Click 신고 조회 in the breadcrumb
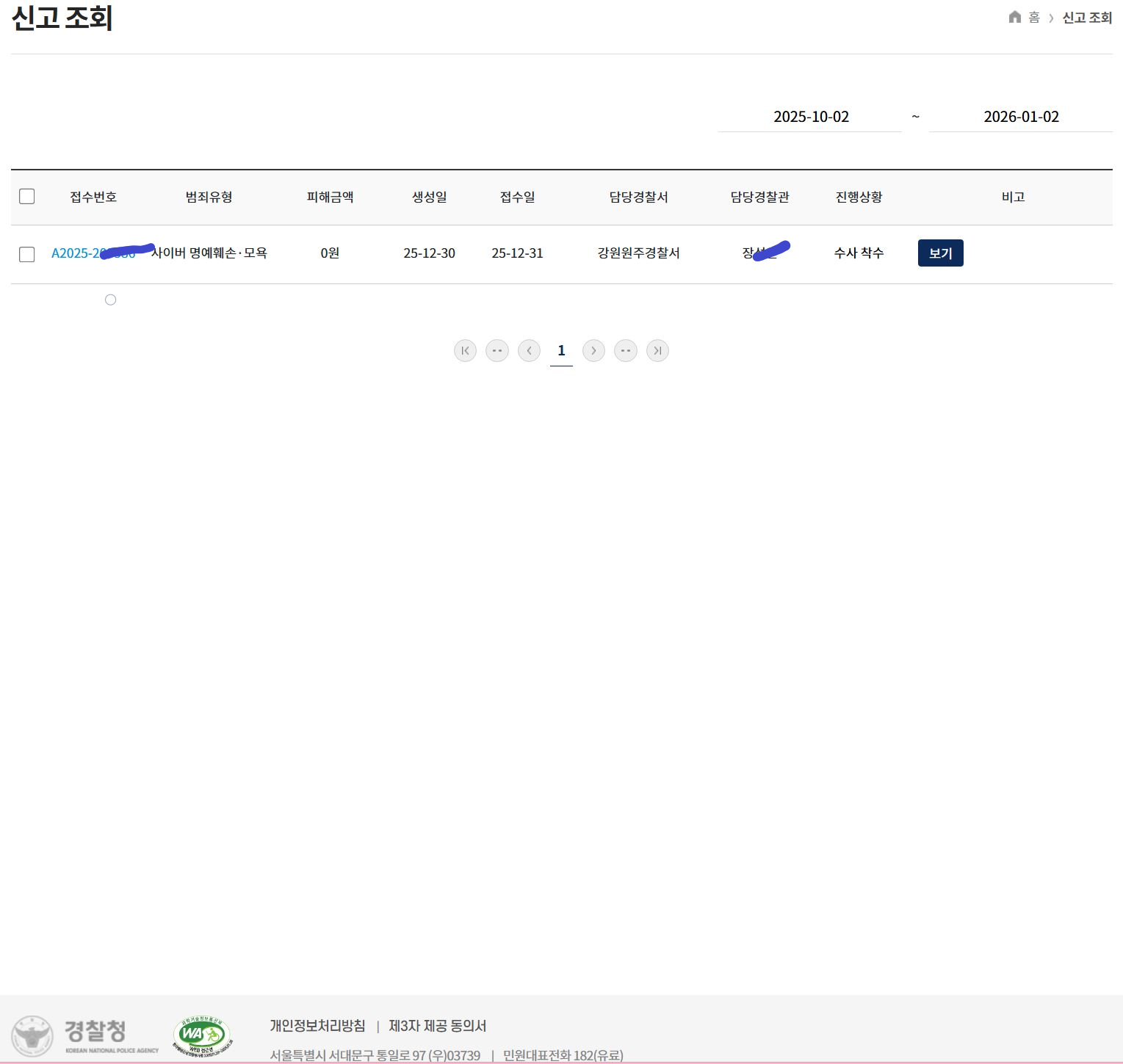Image resolution: width=1123 pixels, height=1064 pixels. coord(1087,18)
